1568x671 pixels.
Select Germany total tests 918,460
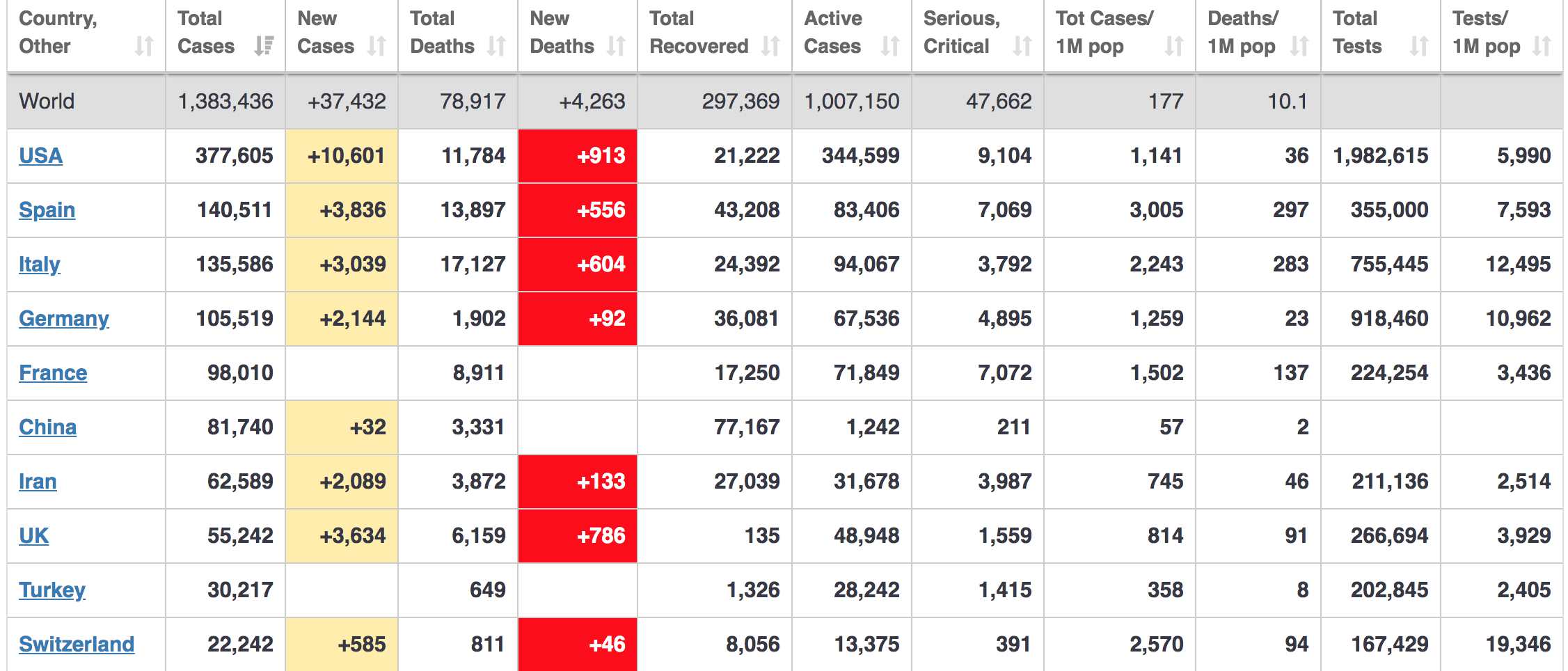(1390, 318)
